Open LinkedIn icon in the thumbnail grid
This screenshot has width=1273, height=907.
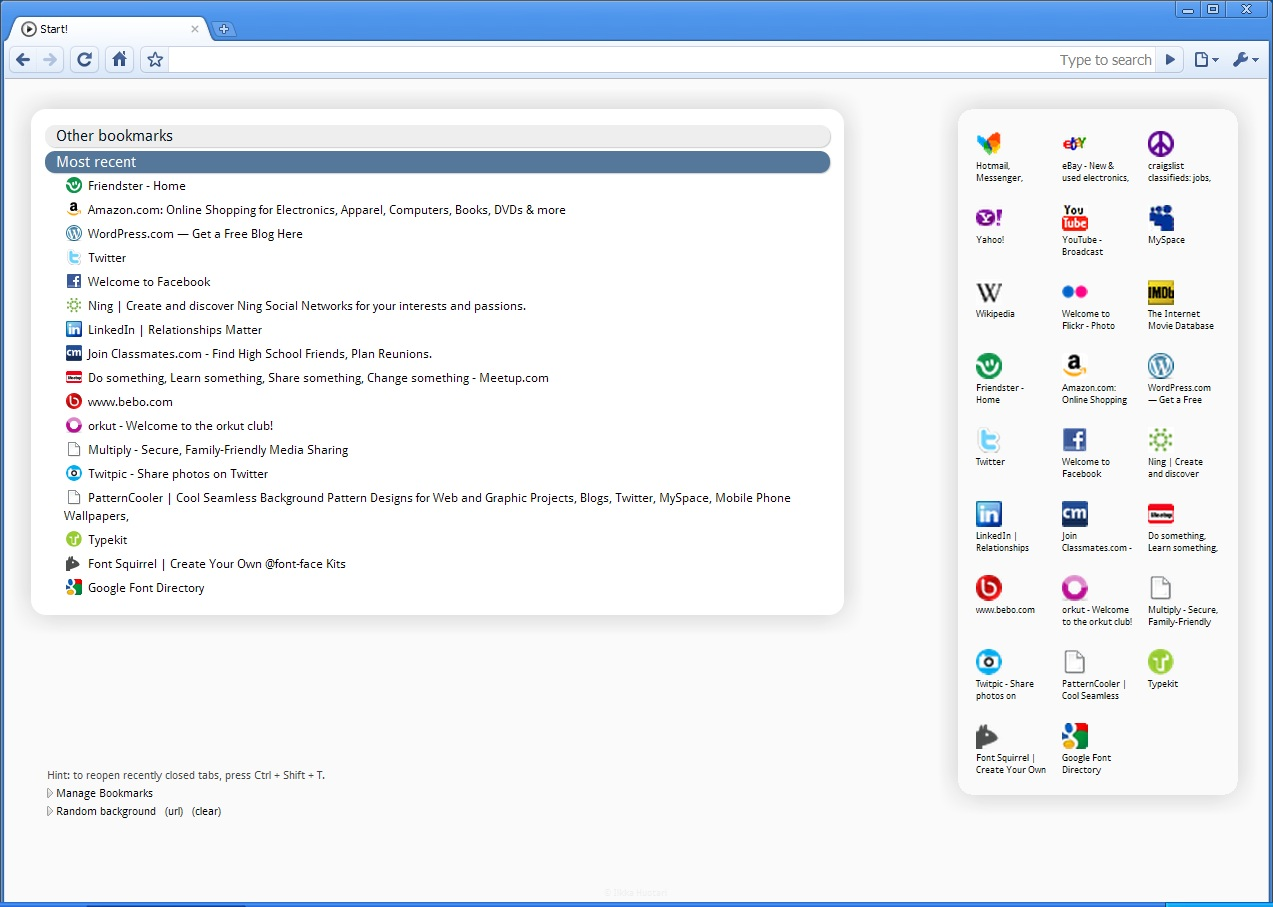click(x=989, y=513)
